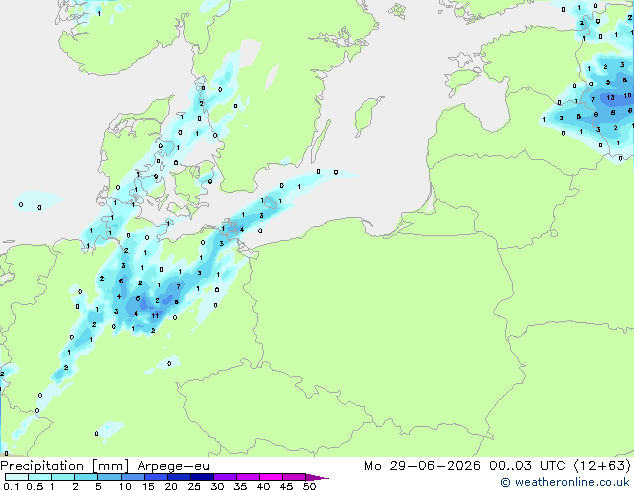The width and height of the screenshot is (634, 490).
Task: Click the legend label '35'
Action: (240, 486)
